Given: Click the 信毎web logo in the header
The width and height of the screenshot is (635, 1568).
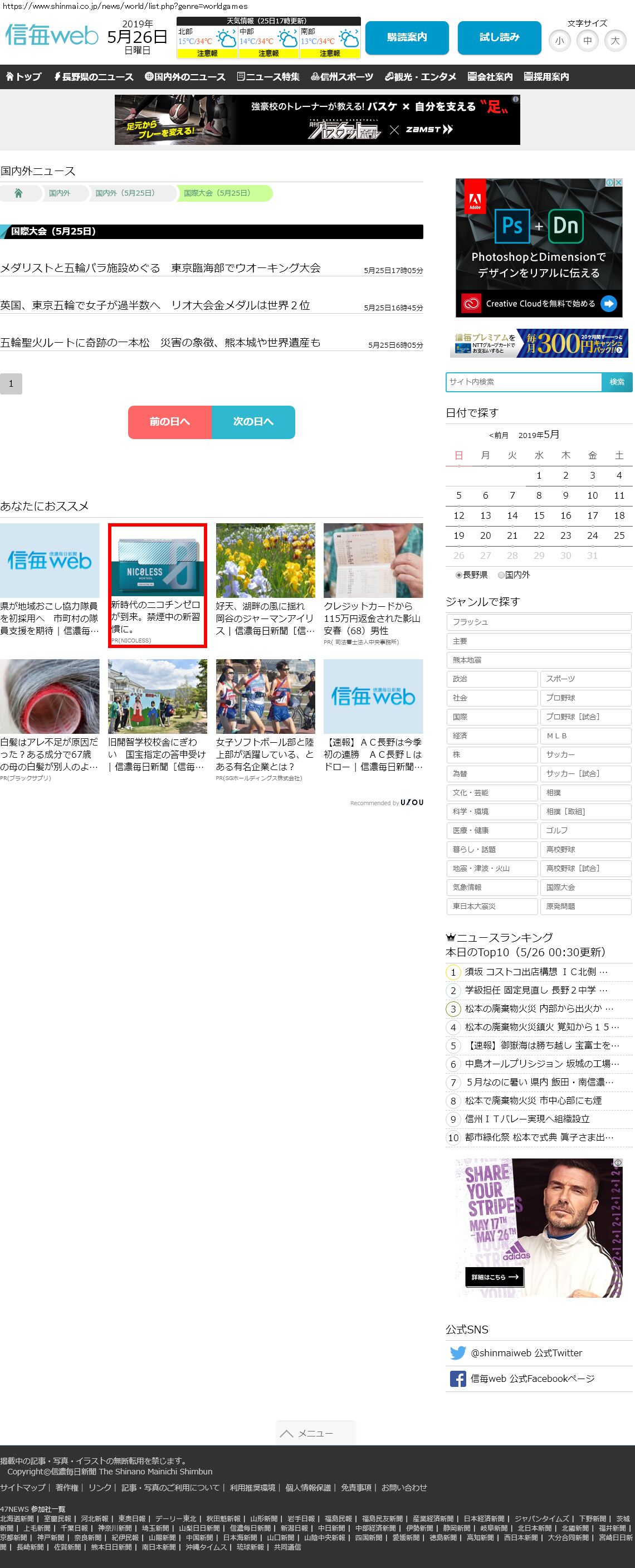Looking at the screenshot, I should coord(52,36).
